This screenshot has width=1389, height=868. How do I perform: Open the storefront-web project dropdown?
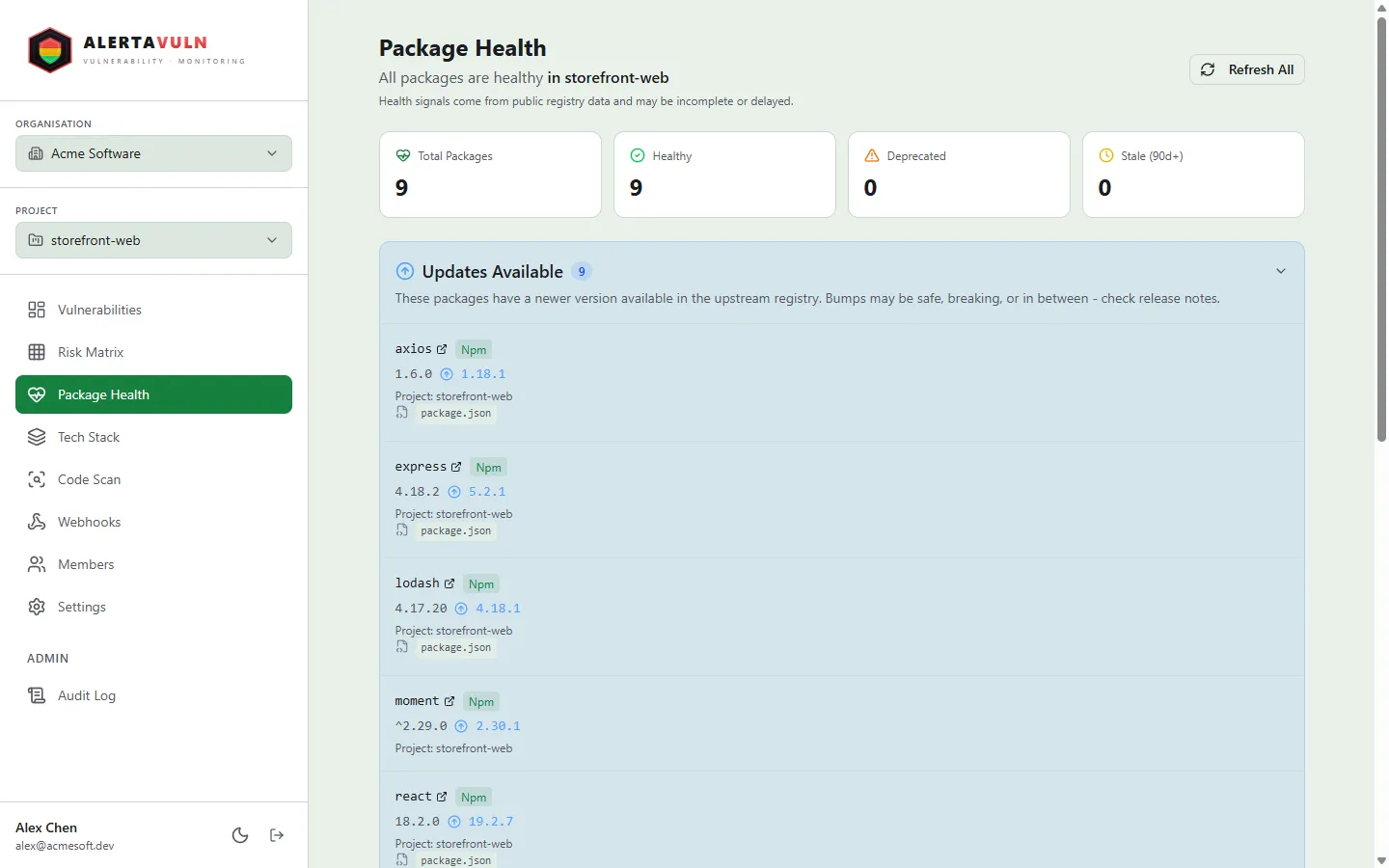(153, 240)
